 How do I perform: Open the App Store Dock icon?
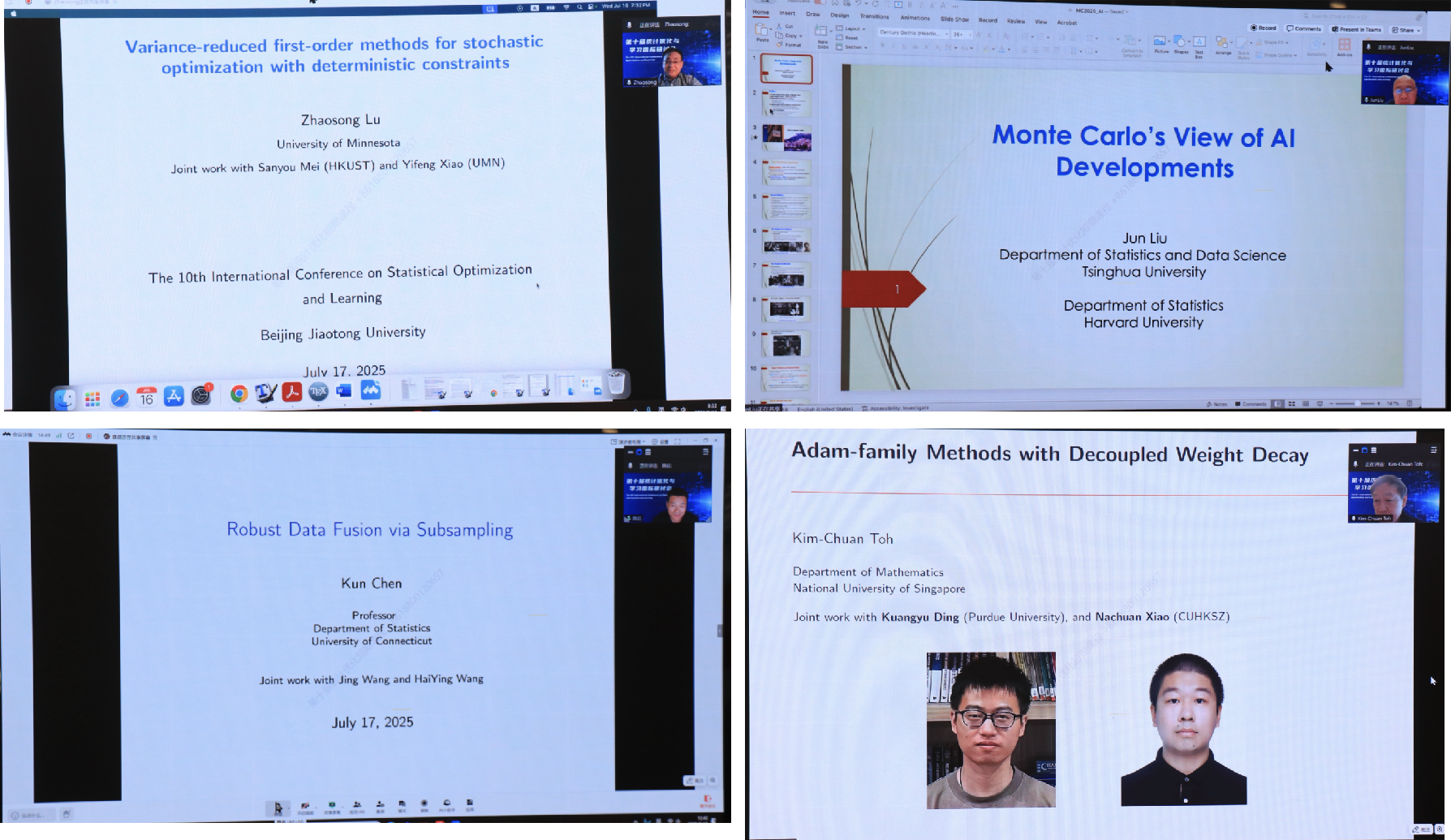(174, 396)
